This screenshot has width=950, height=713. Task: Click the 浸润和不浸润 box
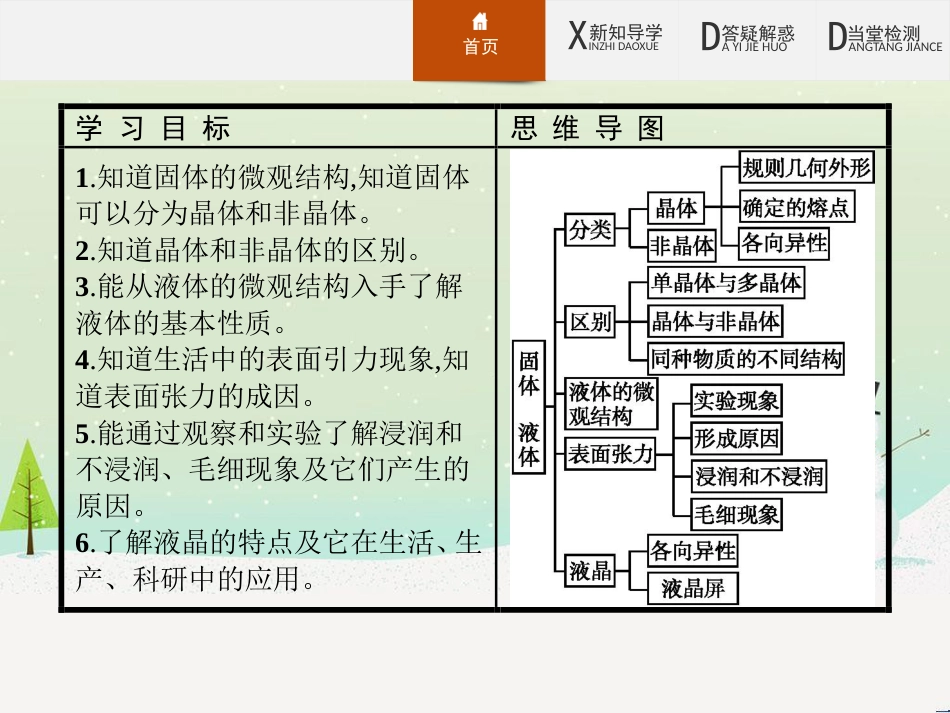pyautogui.click(x=759, y=476)
